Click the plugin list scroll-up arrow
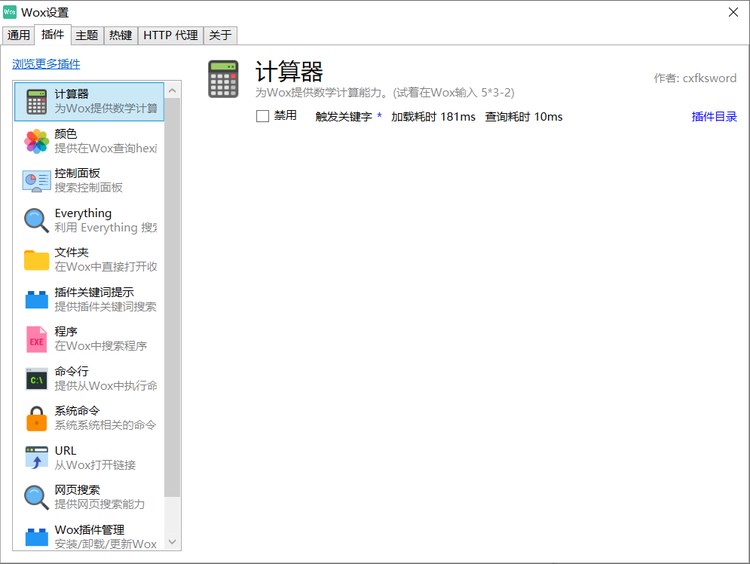750x564 pixels. click(x=173, y=90)
